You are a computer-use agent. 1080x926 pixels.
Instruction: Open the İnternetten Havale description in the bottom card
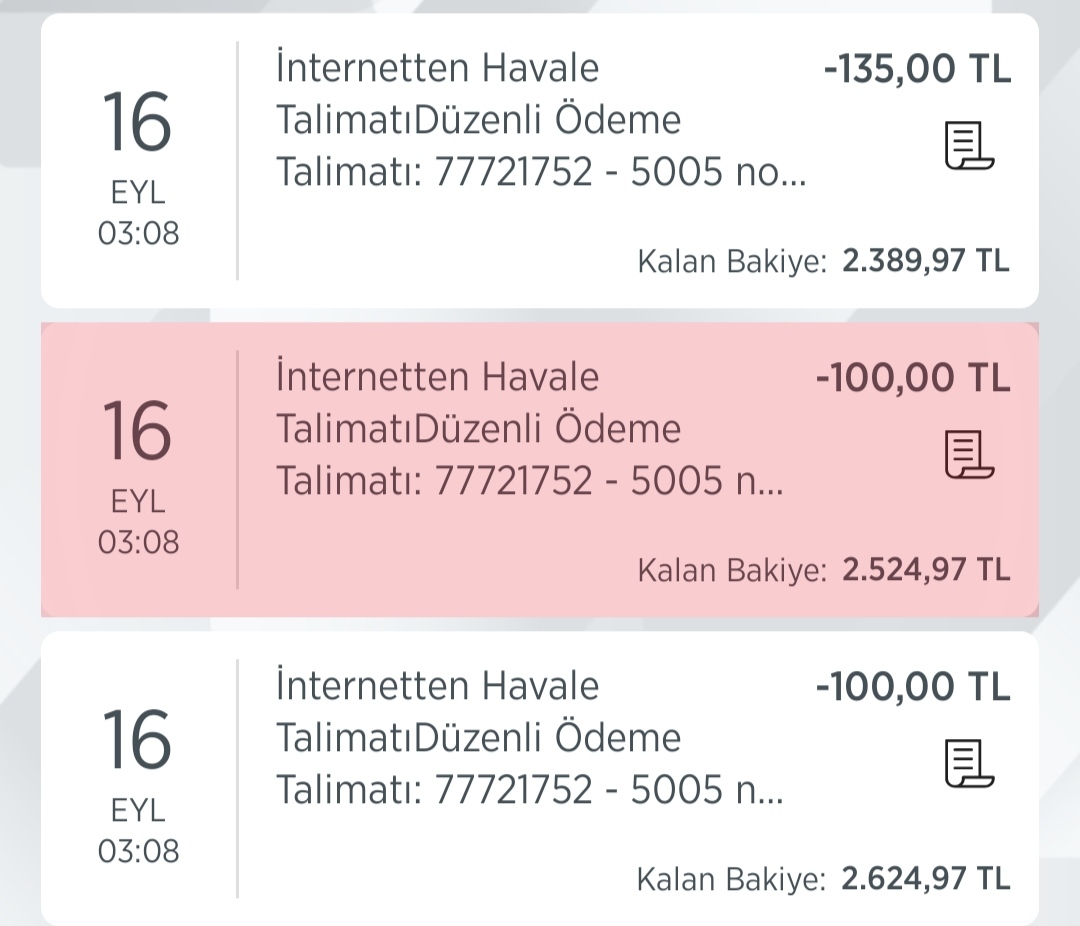pos(530,737)
